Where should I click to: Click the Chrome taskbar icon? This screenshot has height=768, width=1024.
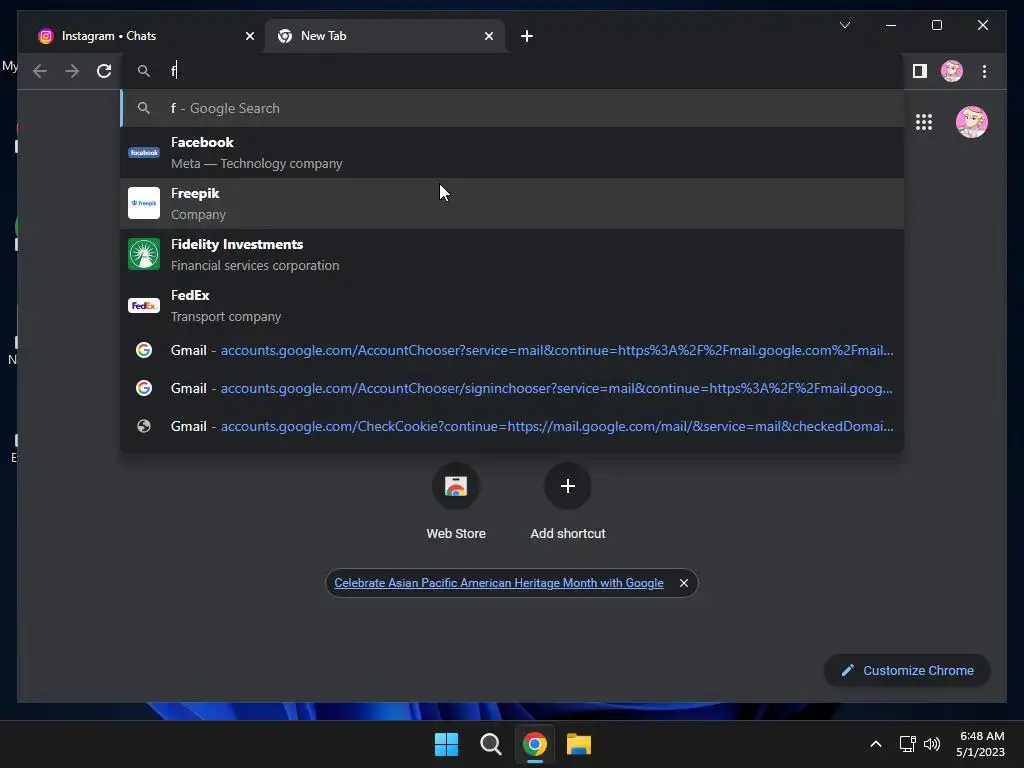[x=534, y=744]
